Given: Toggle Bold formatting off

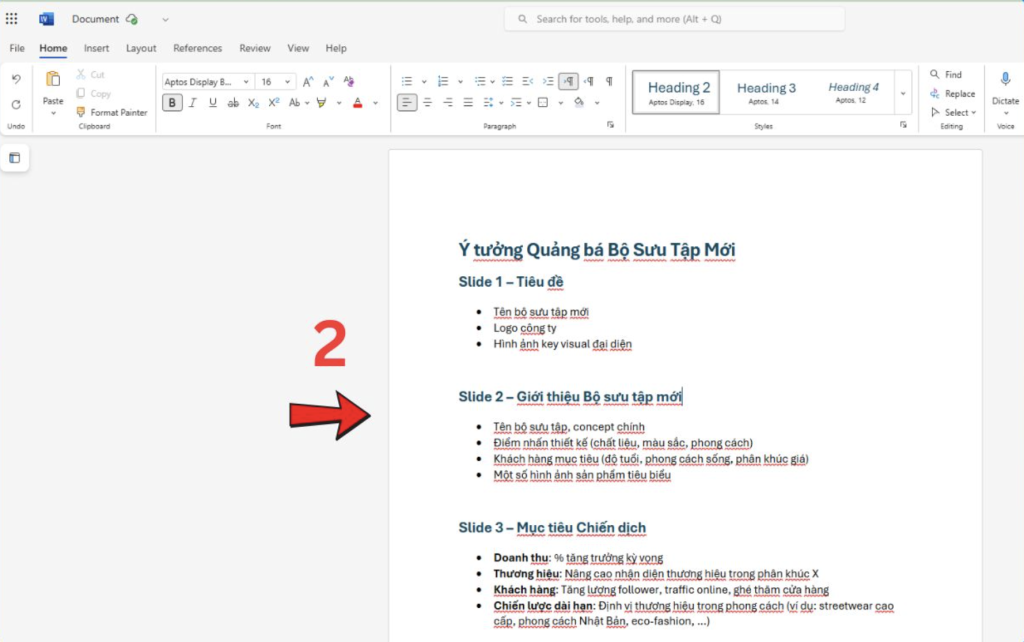Looking at the screenshot, I should coord(172,103).
